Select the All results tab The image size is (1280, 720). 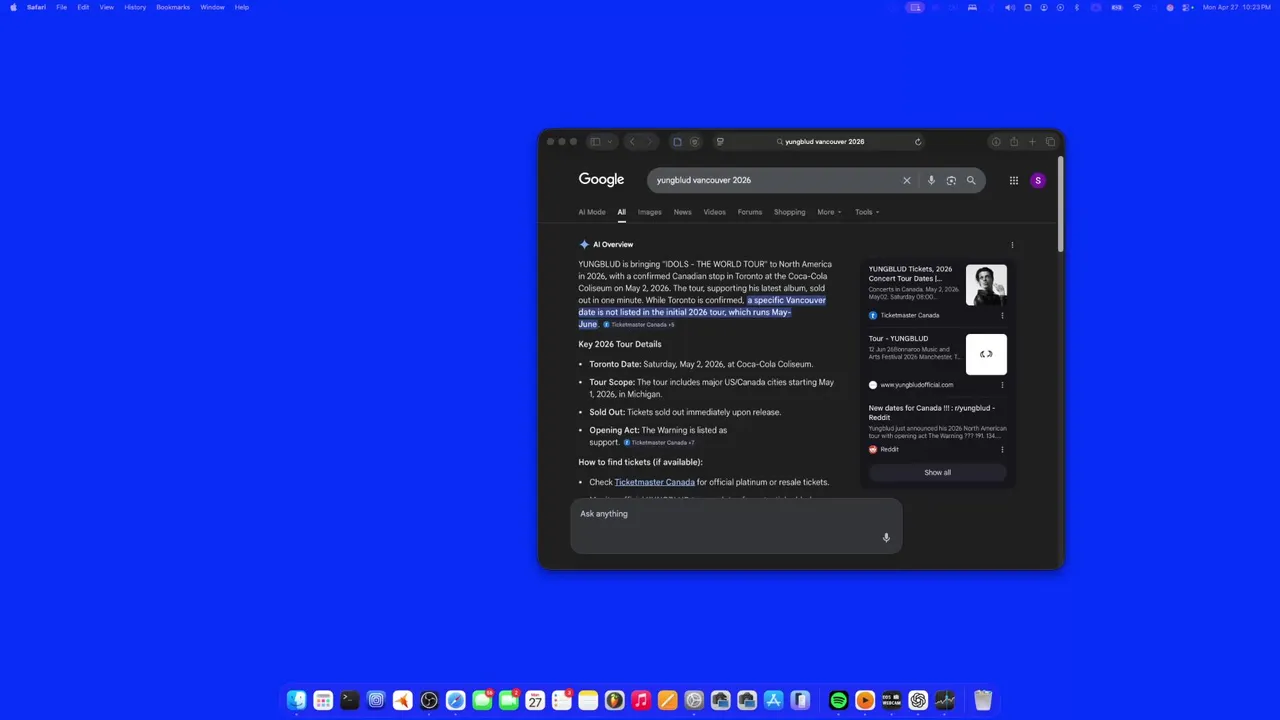(621, 212)
